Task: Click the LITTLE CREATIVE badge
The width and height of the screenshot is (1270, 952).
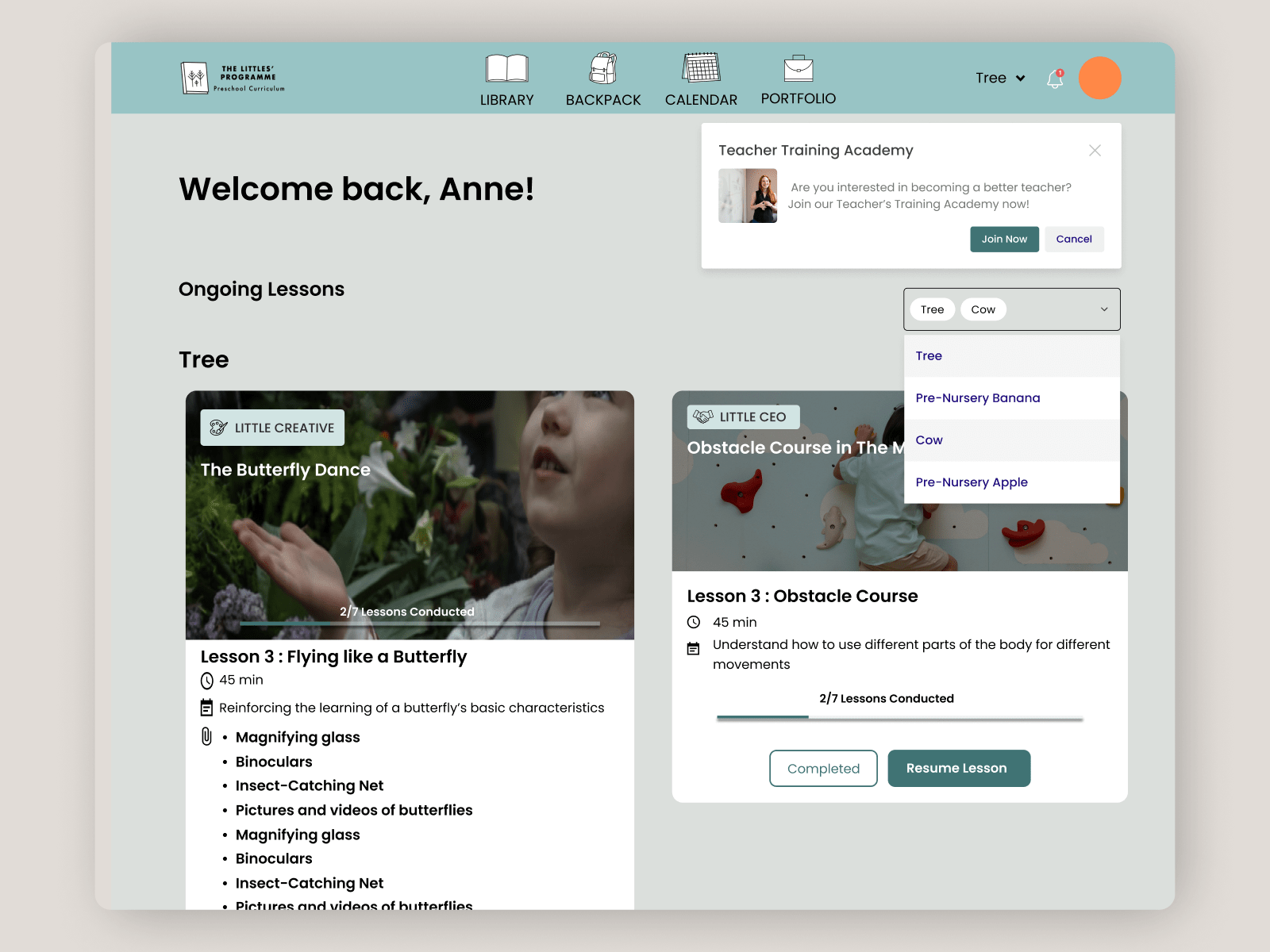Action: coord(272,428)
